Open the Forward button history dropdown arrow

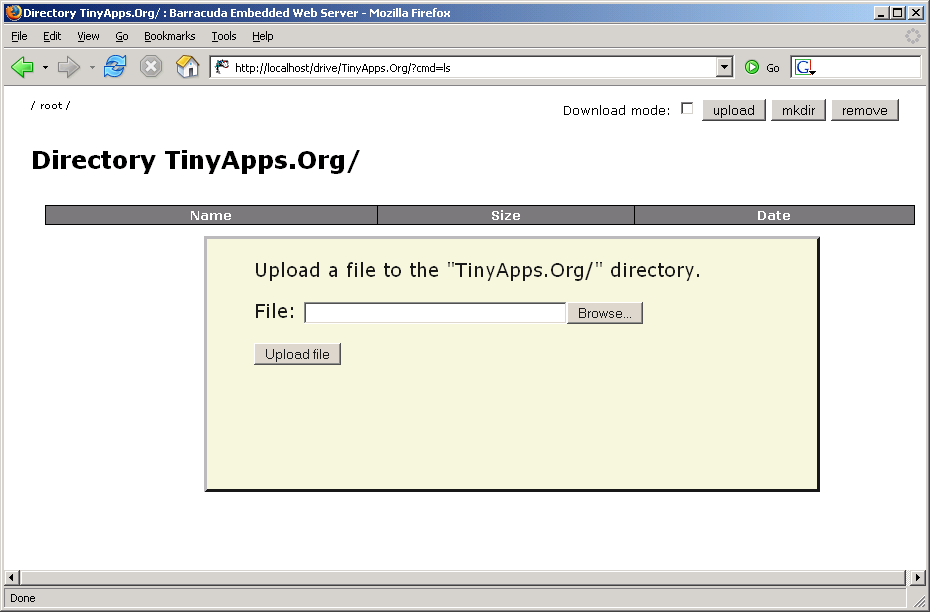pyautogui.click(x=92, y=67)
